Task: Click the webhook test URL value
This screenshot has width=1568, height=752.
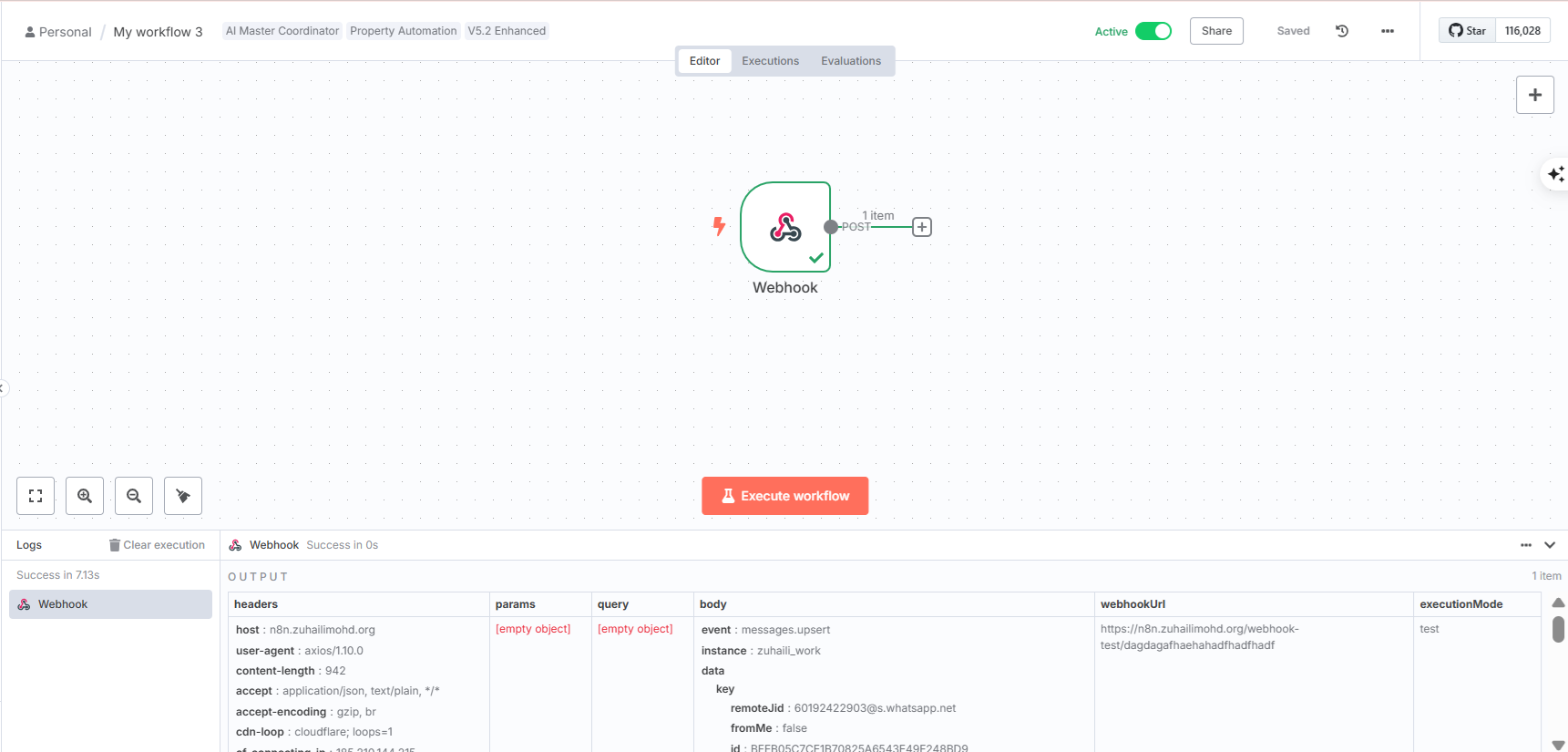Action: (1199, 637)
